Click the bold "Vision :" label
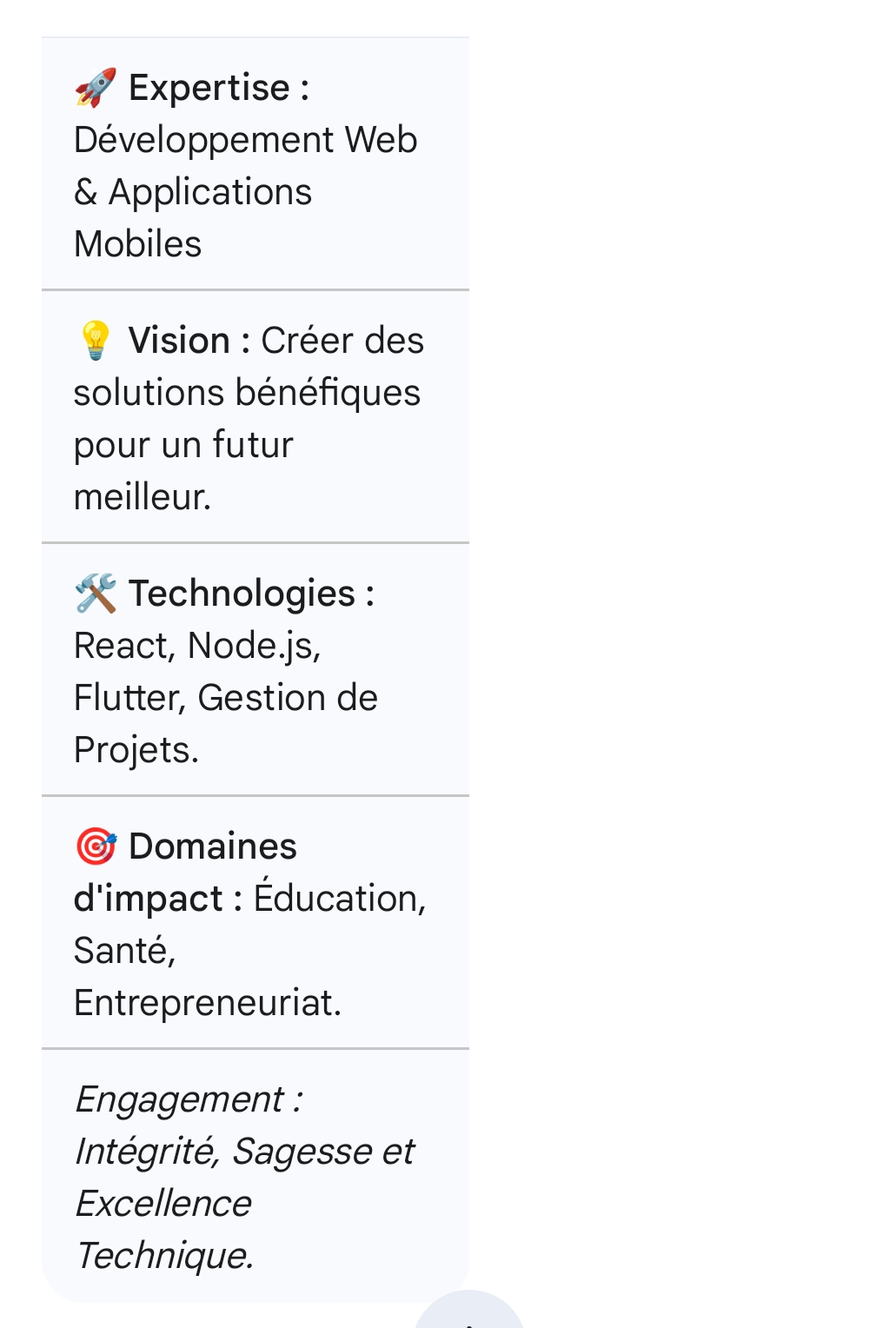This screenshot has height=1328, width=896. tap(189, 341)
